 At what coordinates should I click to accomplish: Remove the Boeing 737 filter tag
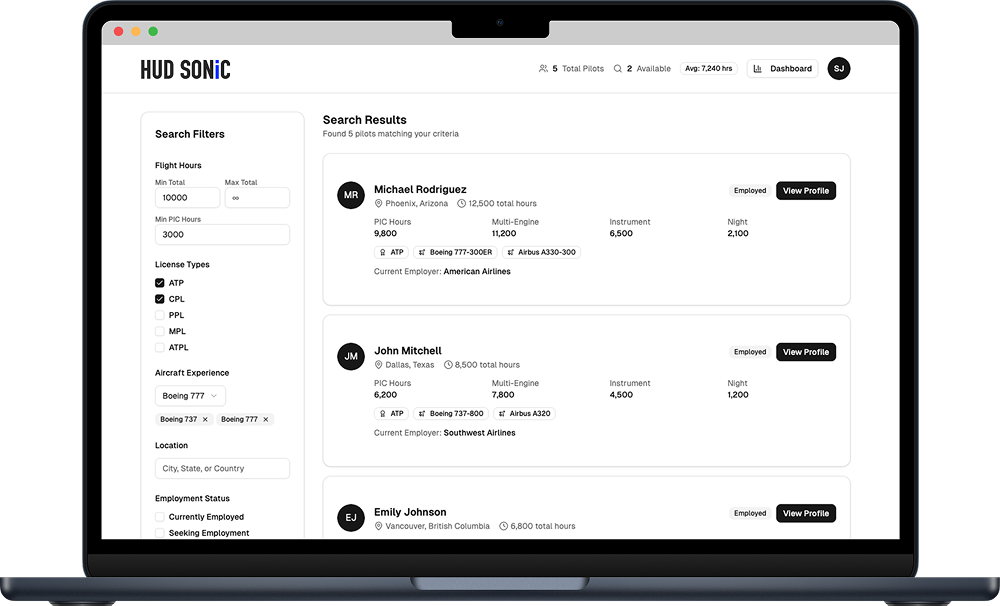[x=205, y=420]
